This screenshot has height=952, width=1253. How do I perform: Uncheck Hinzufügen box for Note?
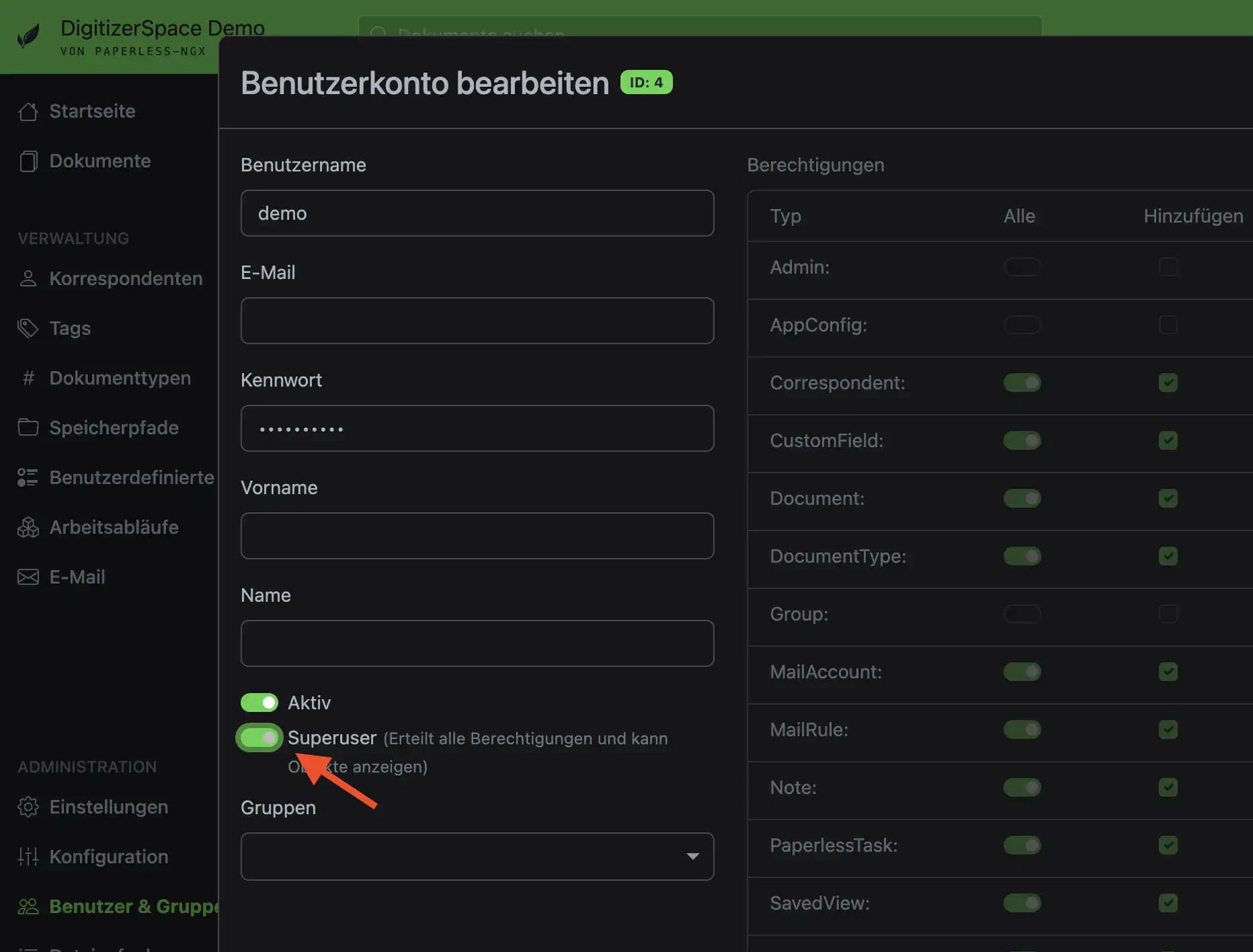coord(1168,787)
